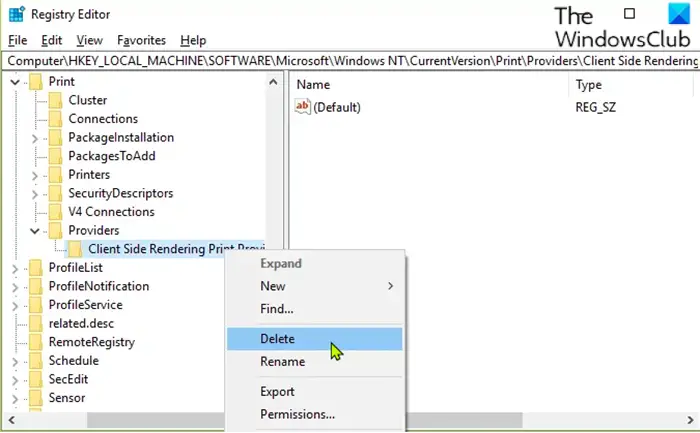Open the New submenu in context menu
Viewport: 700px width, 433px height.
coord(315,286)
